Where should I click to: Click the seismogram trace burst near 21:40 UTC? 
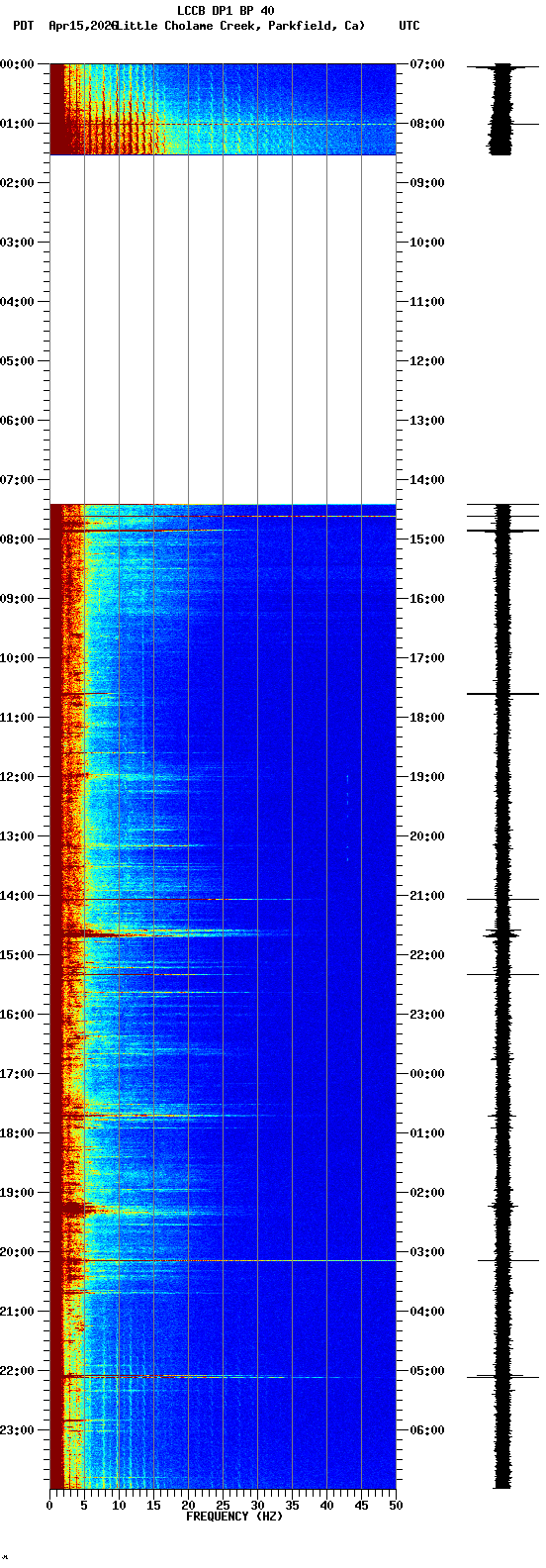[x=502, y=933]
